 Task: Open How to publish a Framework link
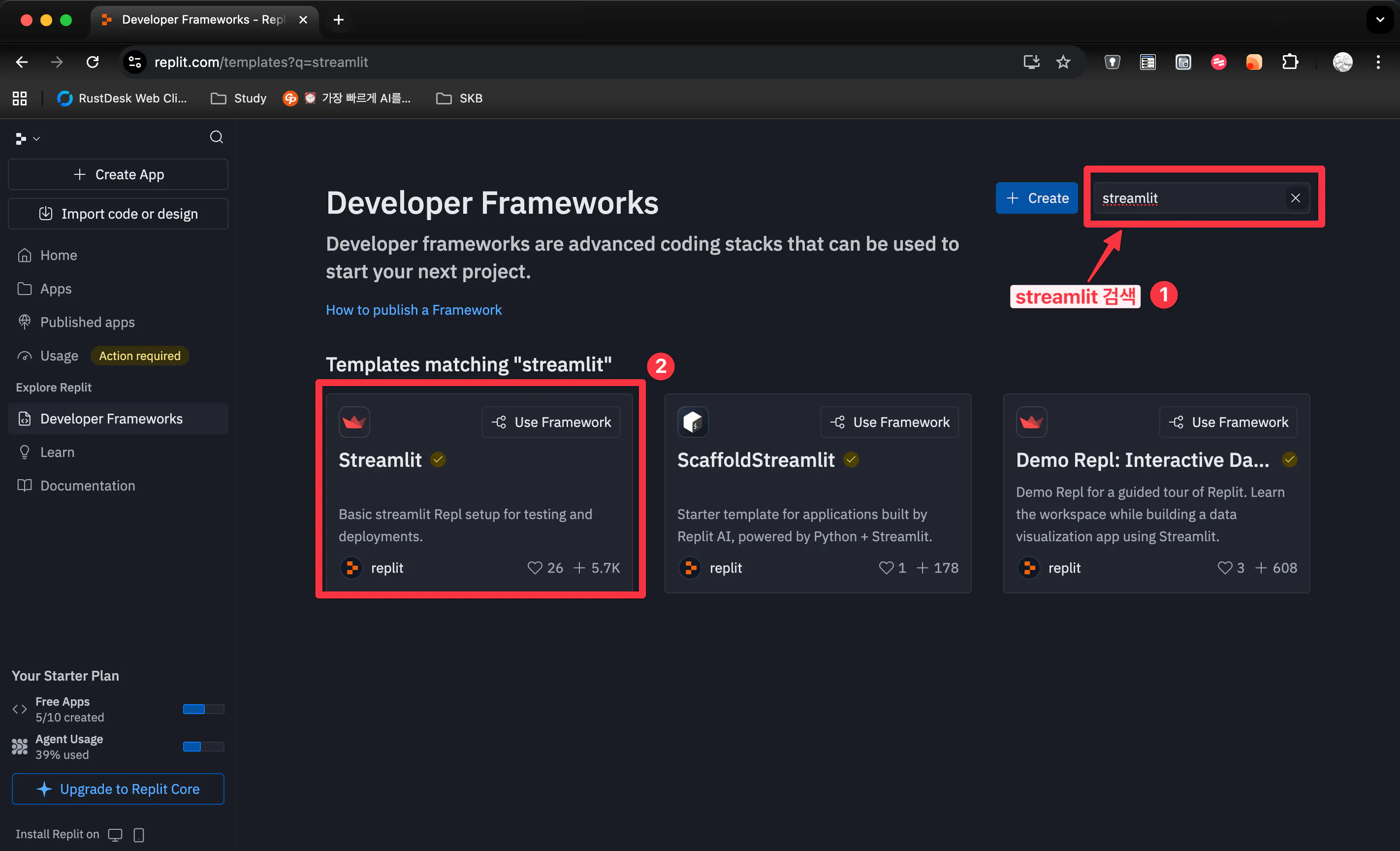(414, 310)
